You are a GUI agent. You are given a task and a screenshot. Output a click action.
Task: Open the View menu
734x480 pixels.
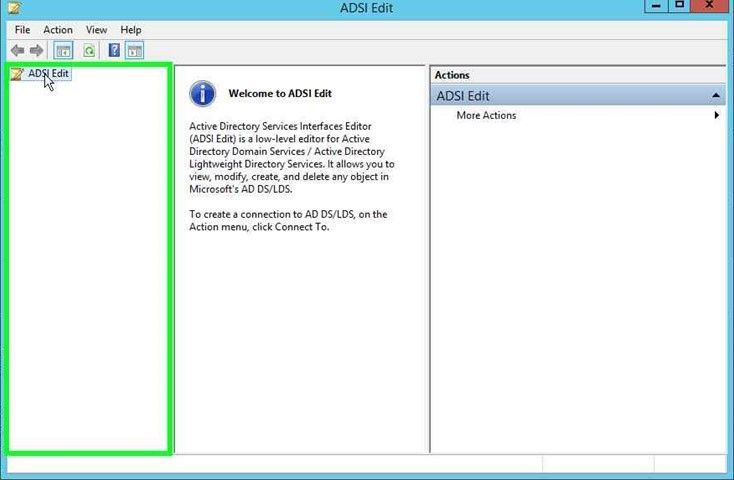96,30
